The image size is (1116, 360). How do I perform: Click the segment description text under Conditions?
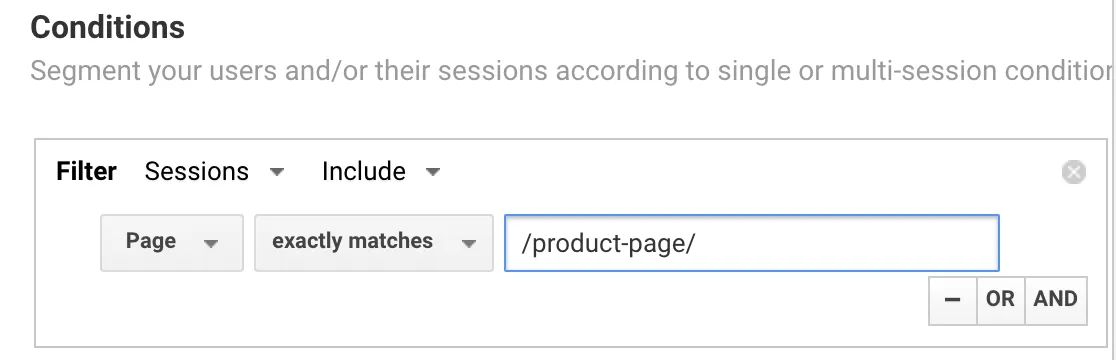(569, 71)
